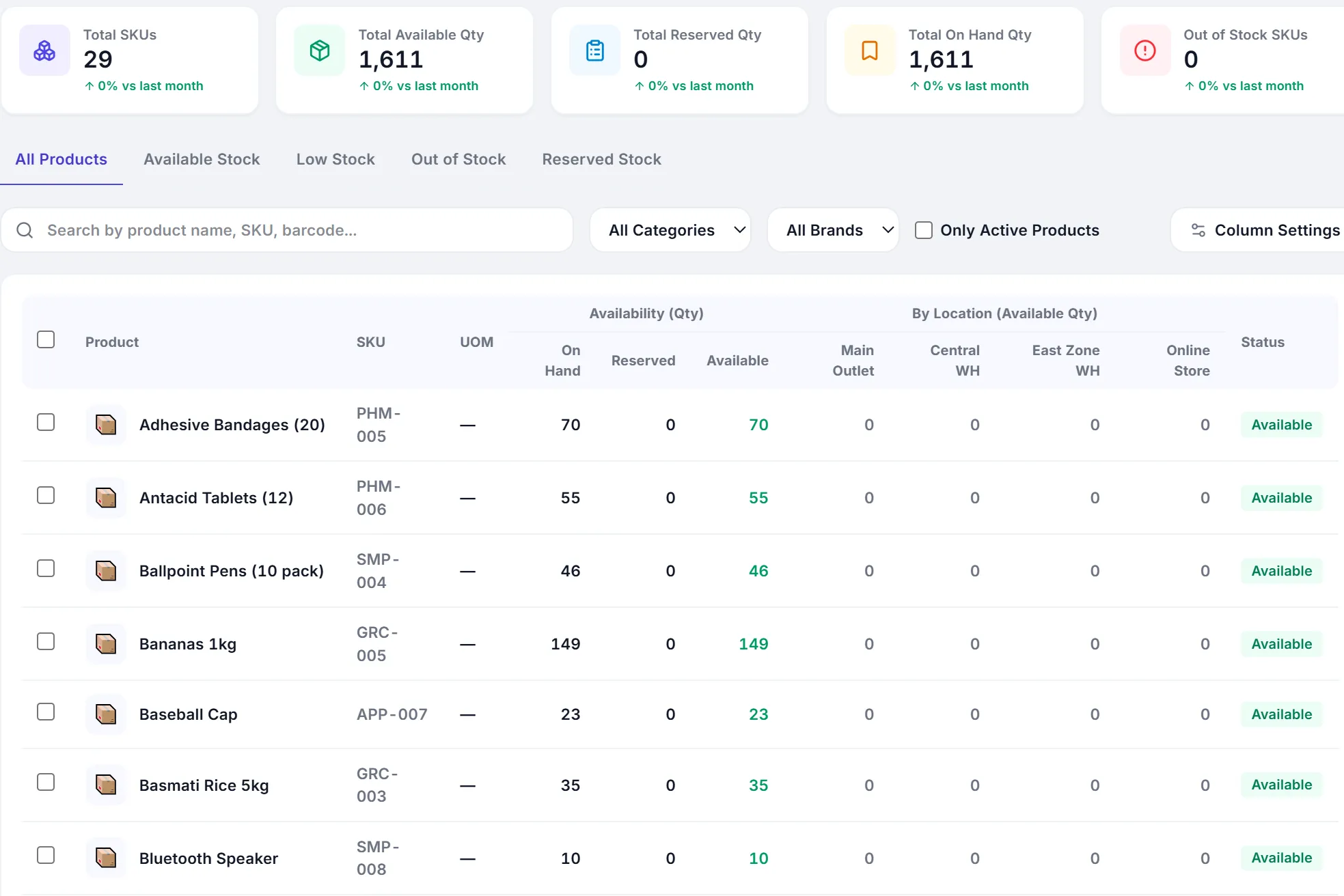Click the search by product name field
The width and height of the screenshot is (1344, 896).
tap(287, 230)
